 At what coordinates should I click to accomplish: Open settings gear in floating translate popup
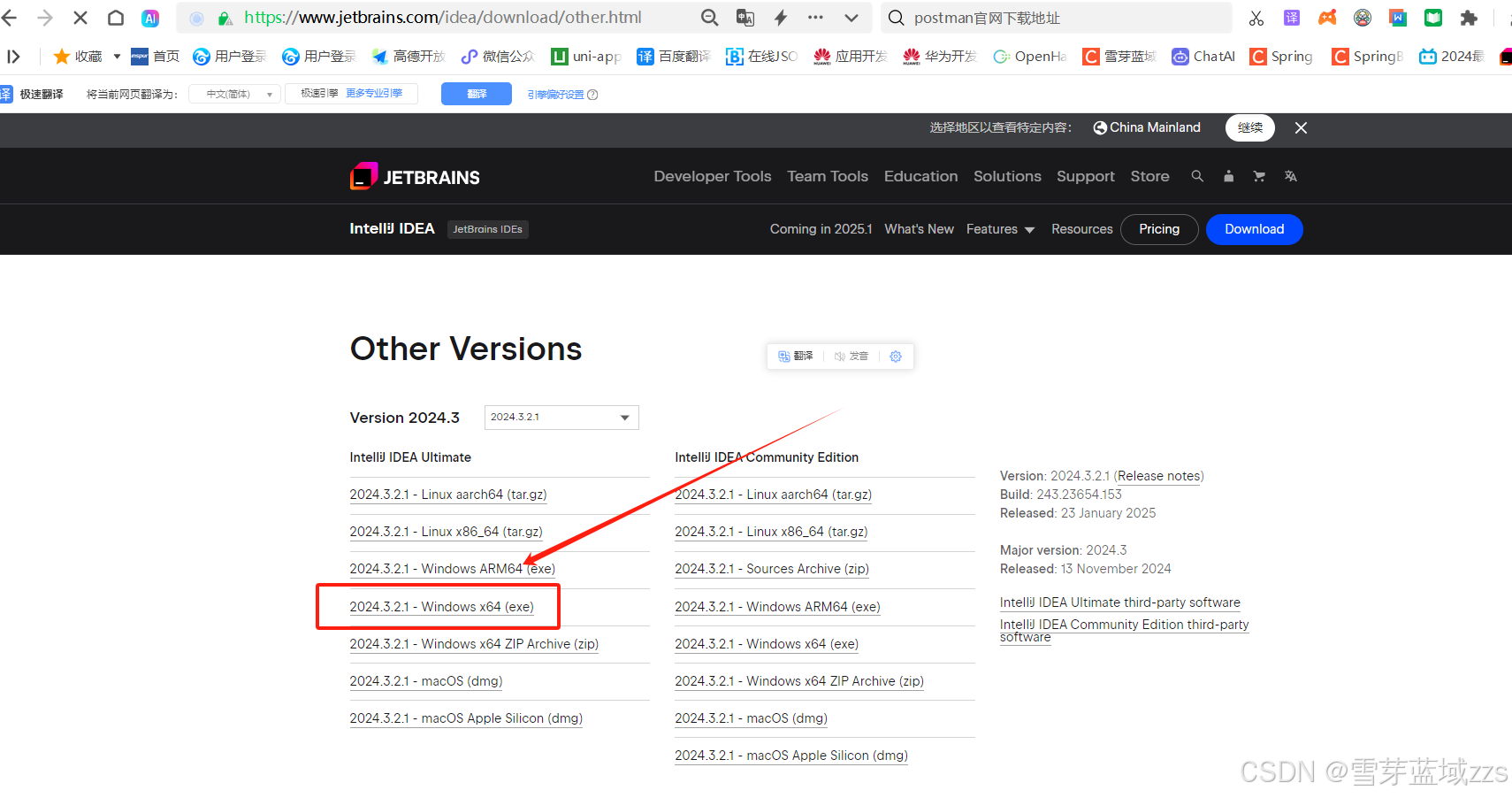tap(896, 357)
